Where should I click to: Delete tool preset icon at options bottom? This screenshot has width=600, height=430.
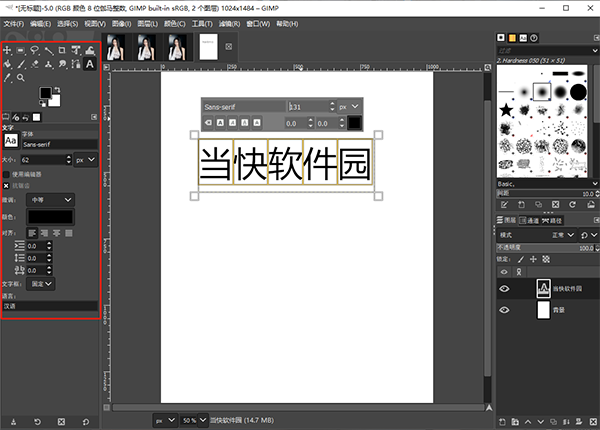(61, 422)
